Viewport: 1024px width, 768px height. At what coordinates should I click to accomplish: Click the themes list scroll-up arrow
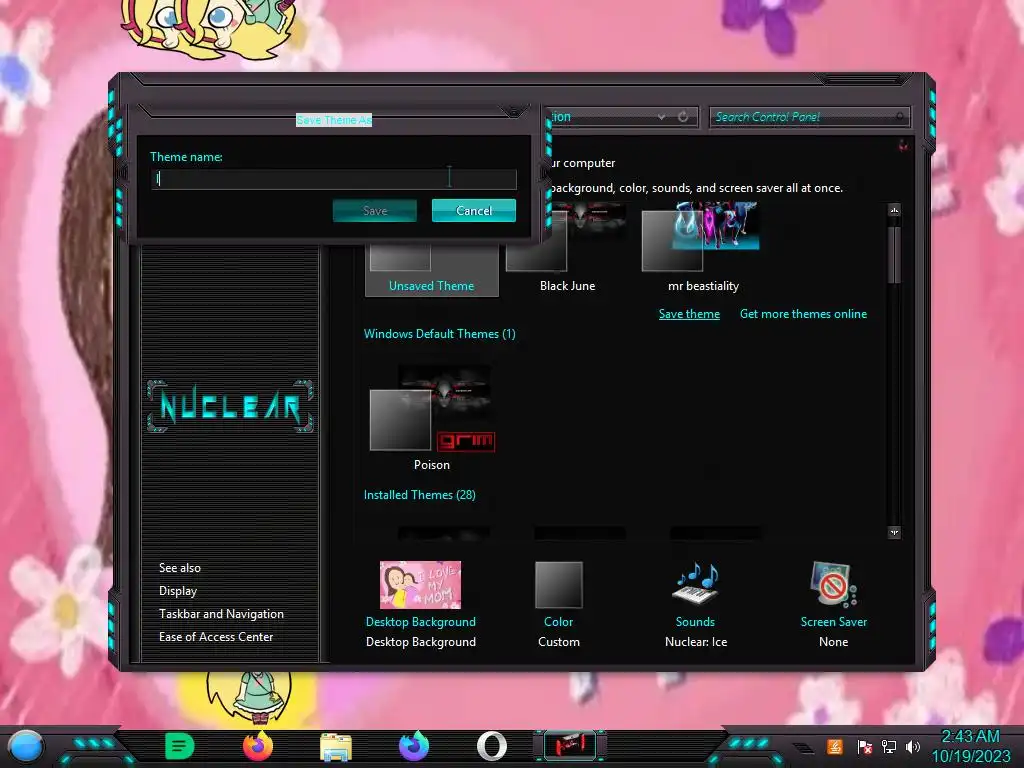(x=894, y=210)
